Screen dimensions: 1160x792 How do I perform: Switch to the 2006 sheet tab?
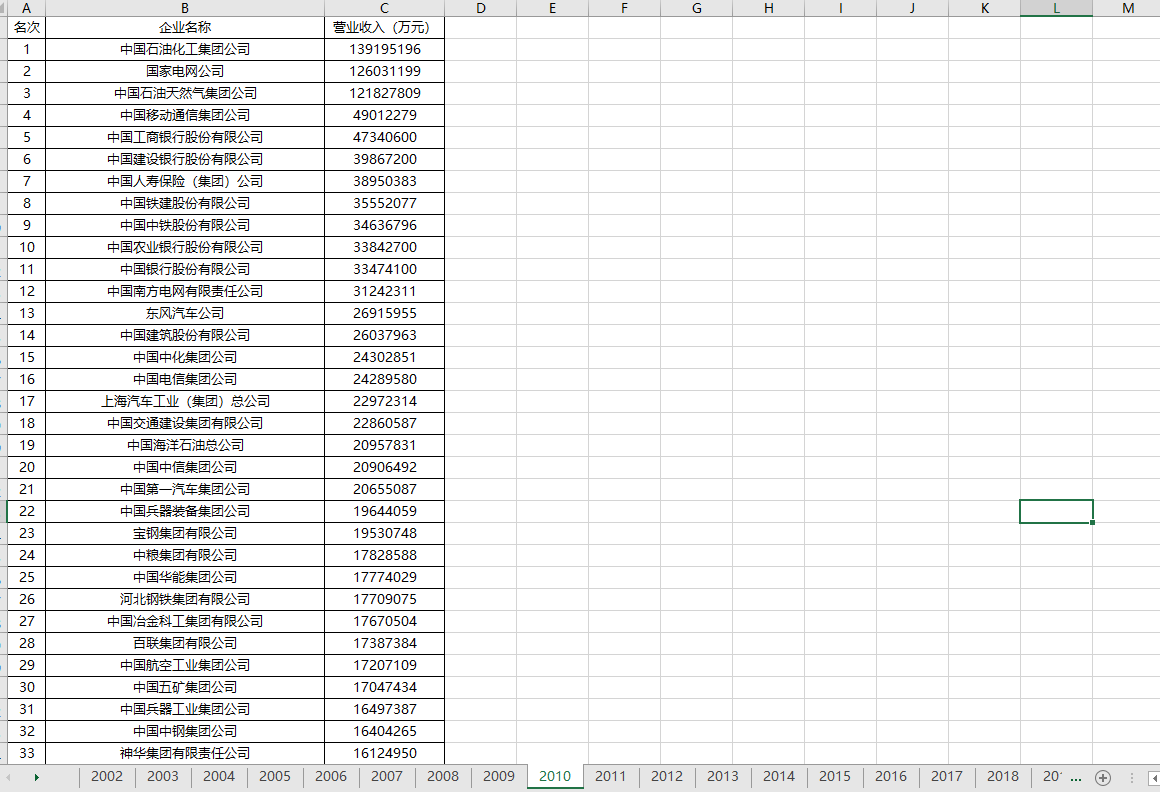tap(331, 776)
